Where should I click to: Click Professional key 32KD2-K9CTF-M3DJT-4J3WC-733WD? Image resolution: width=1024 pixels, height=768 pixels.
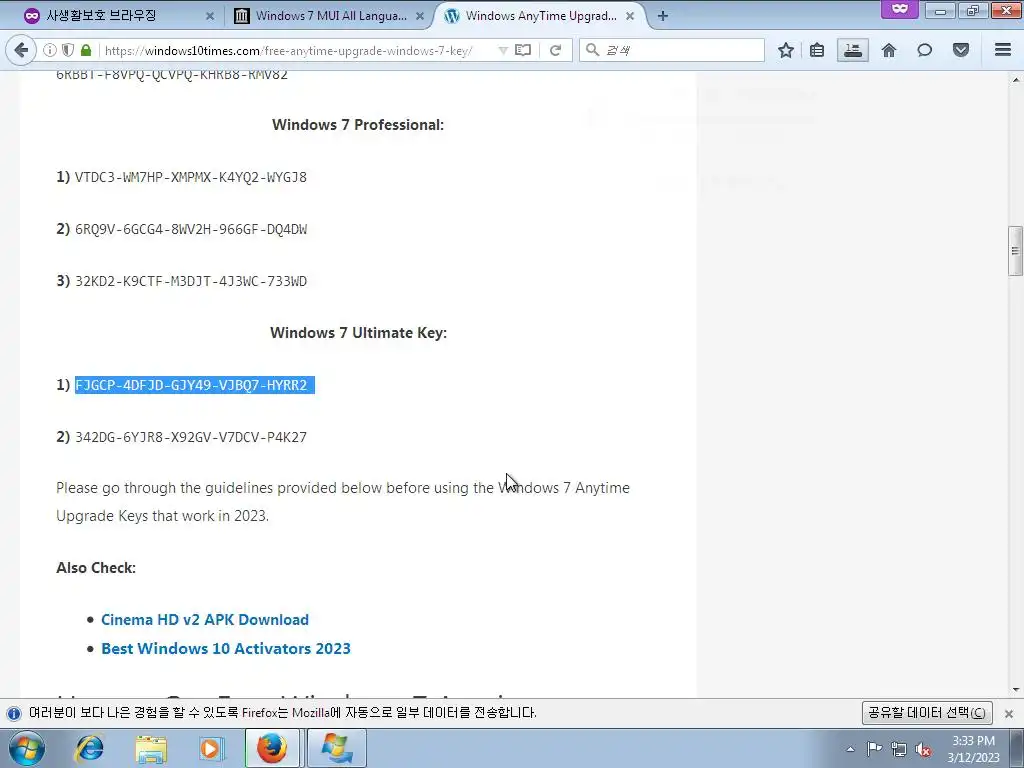point(191,281)
